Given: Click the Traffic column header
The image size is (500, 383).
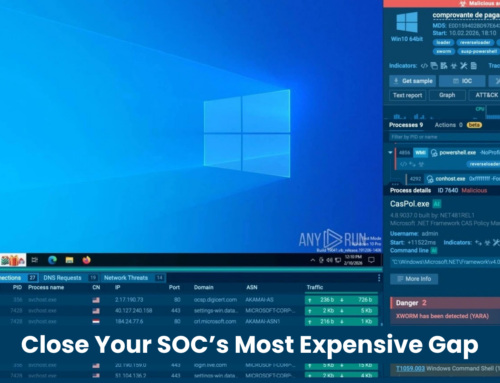Looking at the screenshot, I should [x=315, y=287].
